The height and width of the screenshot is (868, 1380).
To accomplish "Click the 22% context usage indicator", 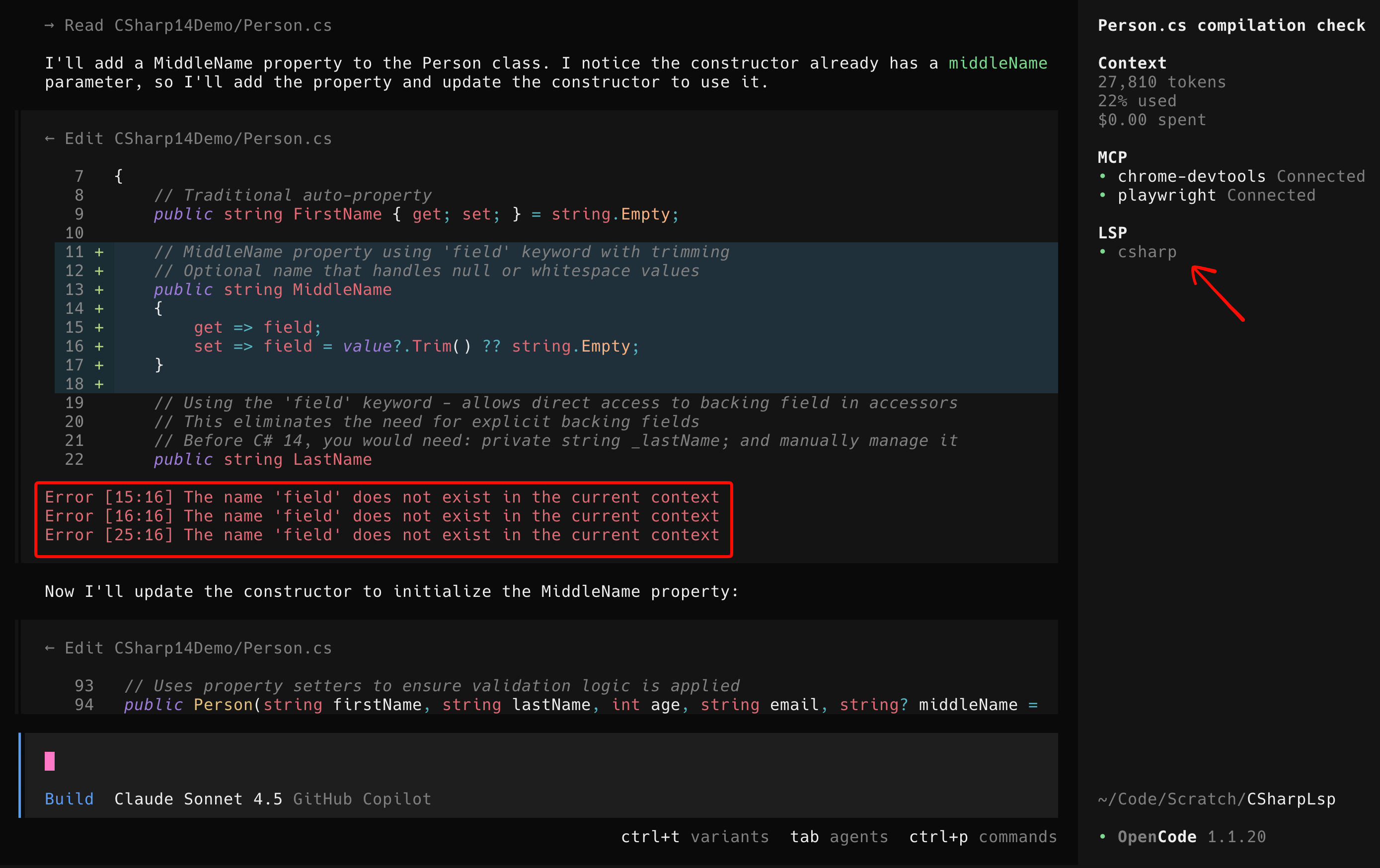I will point(1137,101).
